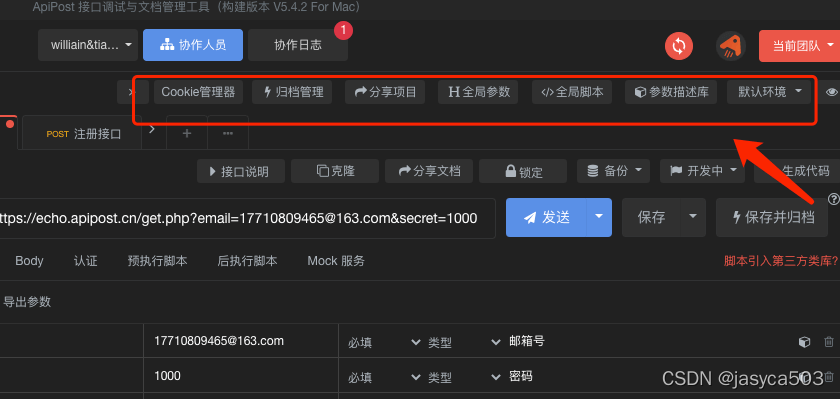Open the 保存 button dropdown arrow
Viewport: 840px width, 399px height.
coord(693,217)
